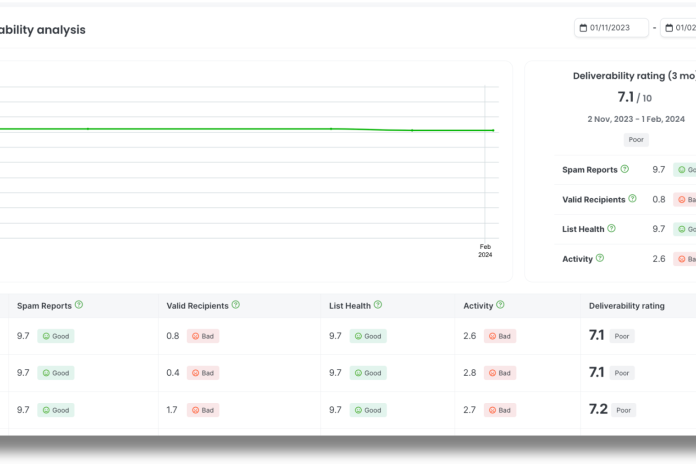Image resolution: width=696 pixels, height=464 pixels.
Task: Click the Bad badge next to the 0.4 value
Action: point(202,373)
